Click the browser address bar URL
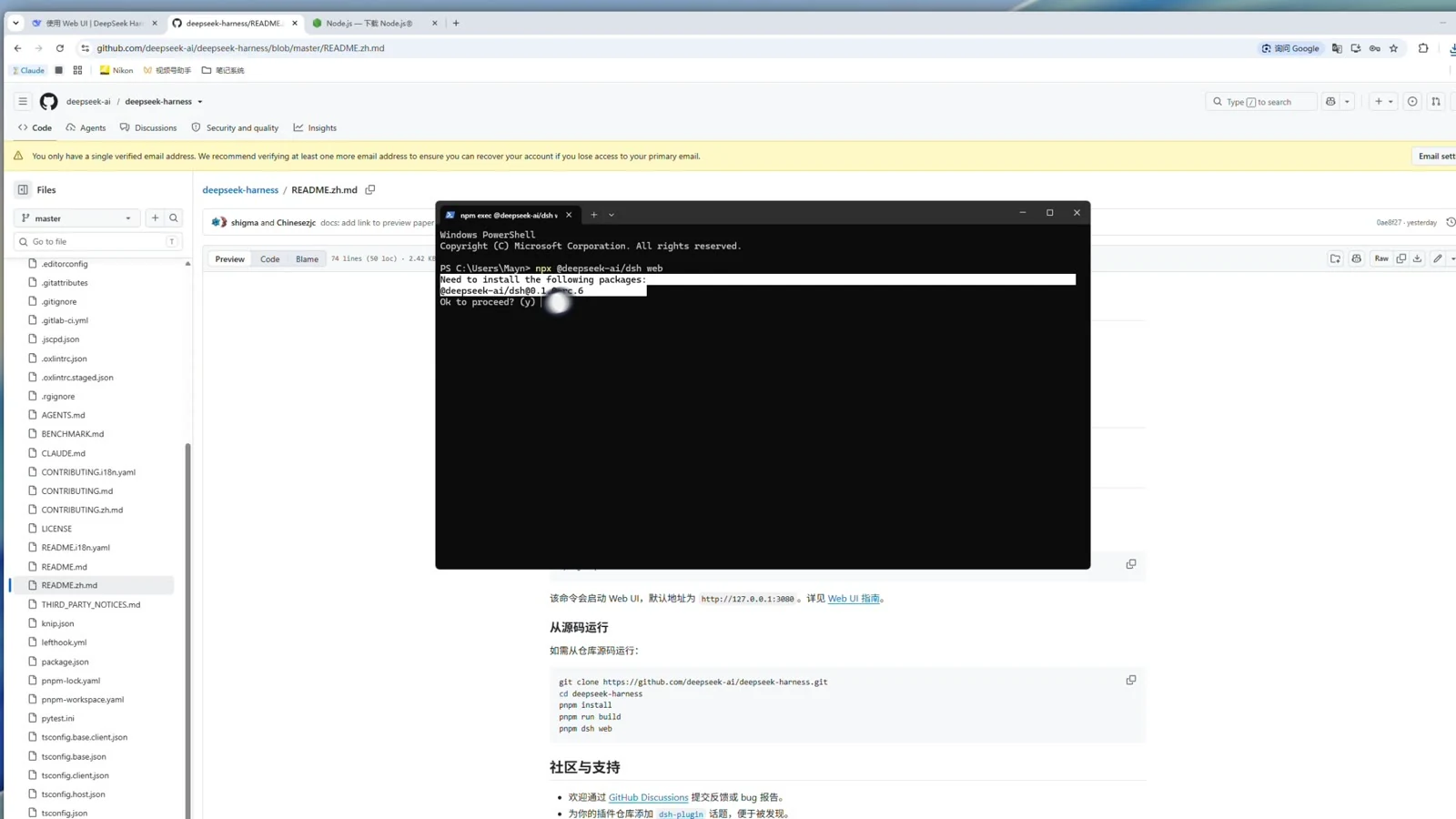Viewport: 1456px width, 819px height. [x=240, y=48]
